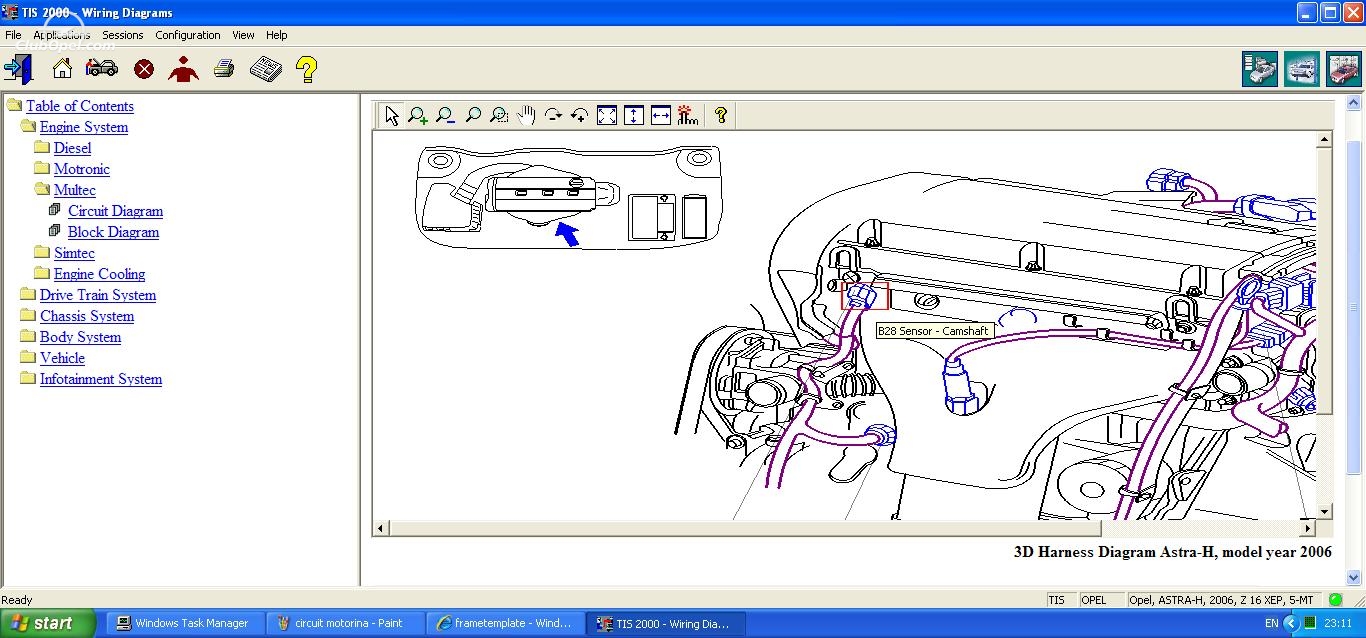Click the white van icon at top right
Screen dimensions: 1366x638
1302,69
